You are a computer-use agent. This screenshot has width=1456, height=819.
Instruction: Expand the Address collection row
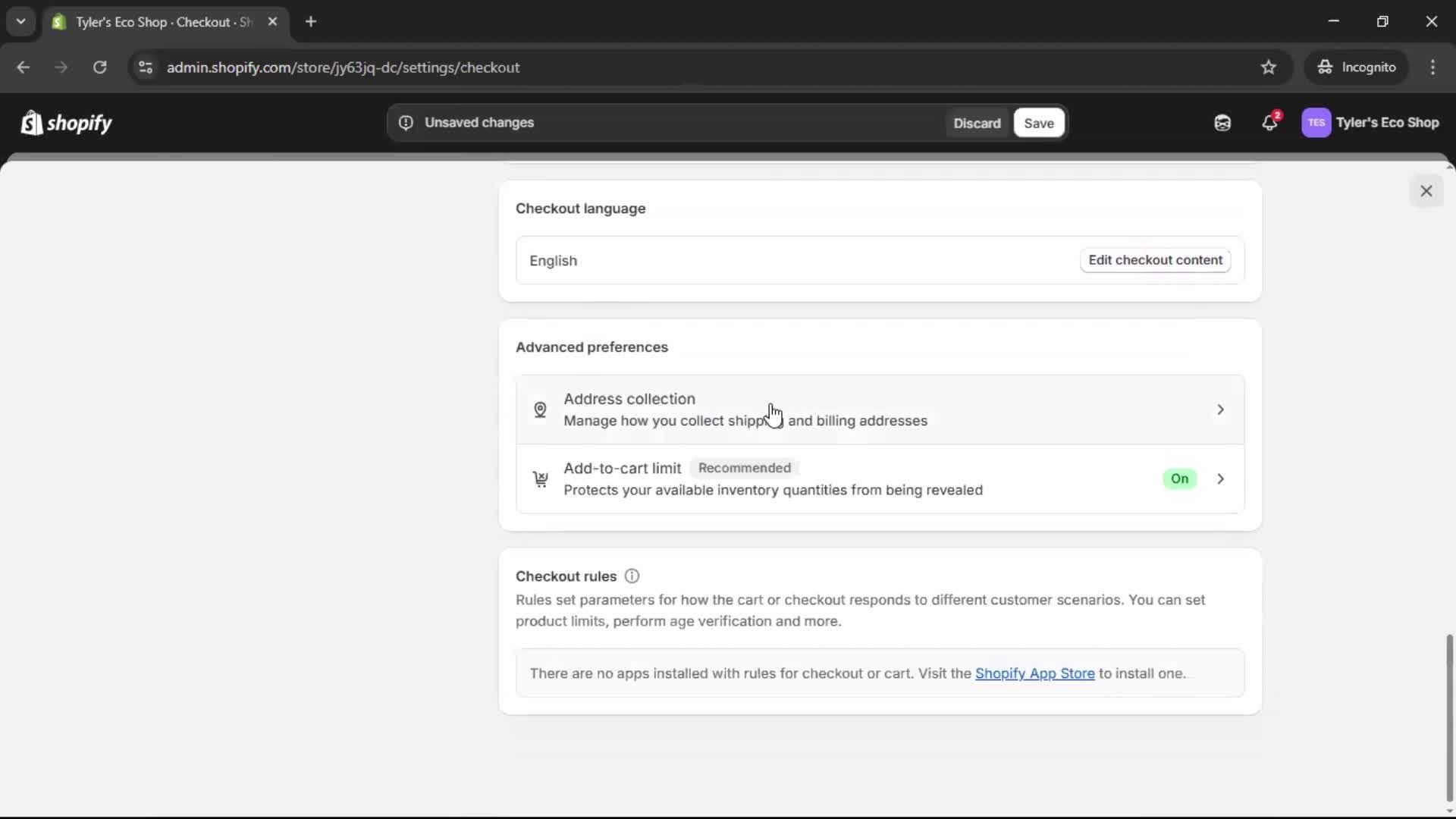1219,409
